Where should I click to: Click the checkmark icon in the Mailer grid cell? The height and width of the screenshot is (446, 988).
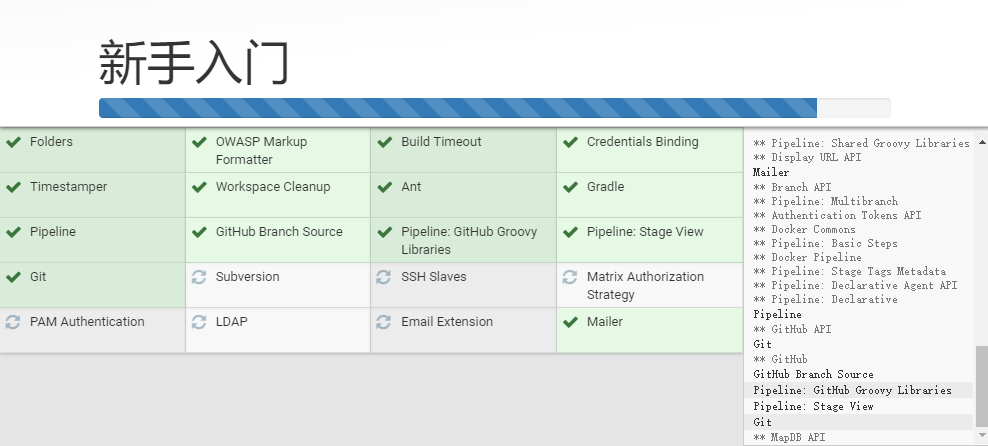(x=570, y=322)
